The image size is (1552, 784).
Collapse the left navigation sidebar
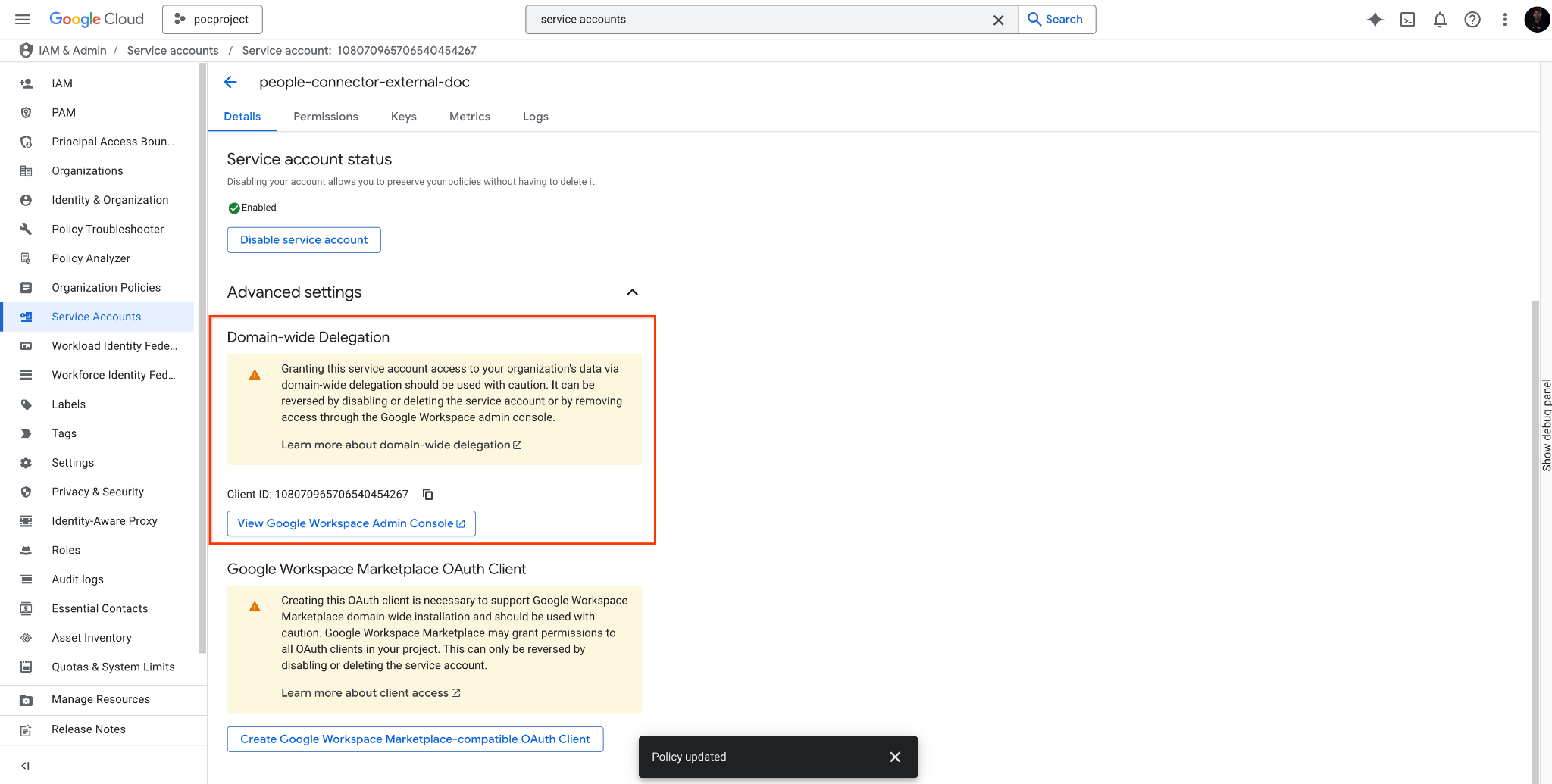coord(25,765)
